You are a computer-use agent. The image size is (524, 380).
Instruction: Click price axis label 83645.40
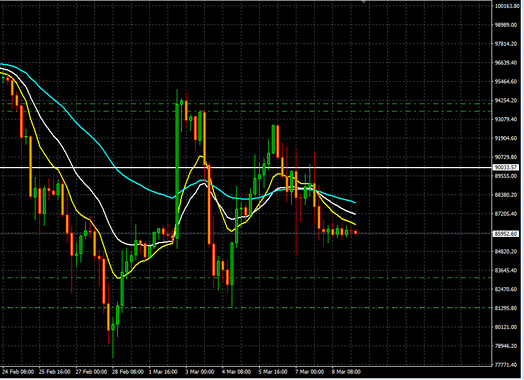[506, 270]
